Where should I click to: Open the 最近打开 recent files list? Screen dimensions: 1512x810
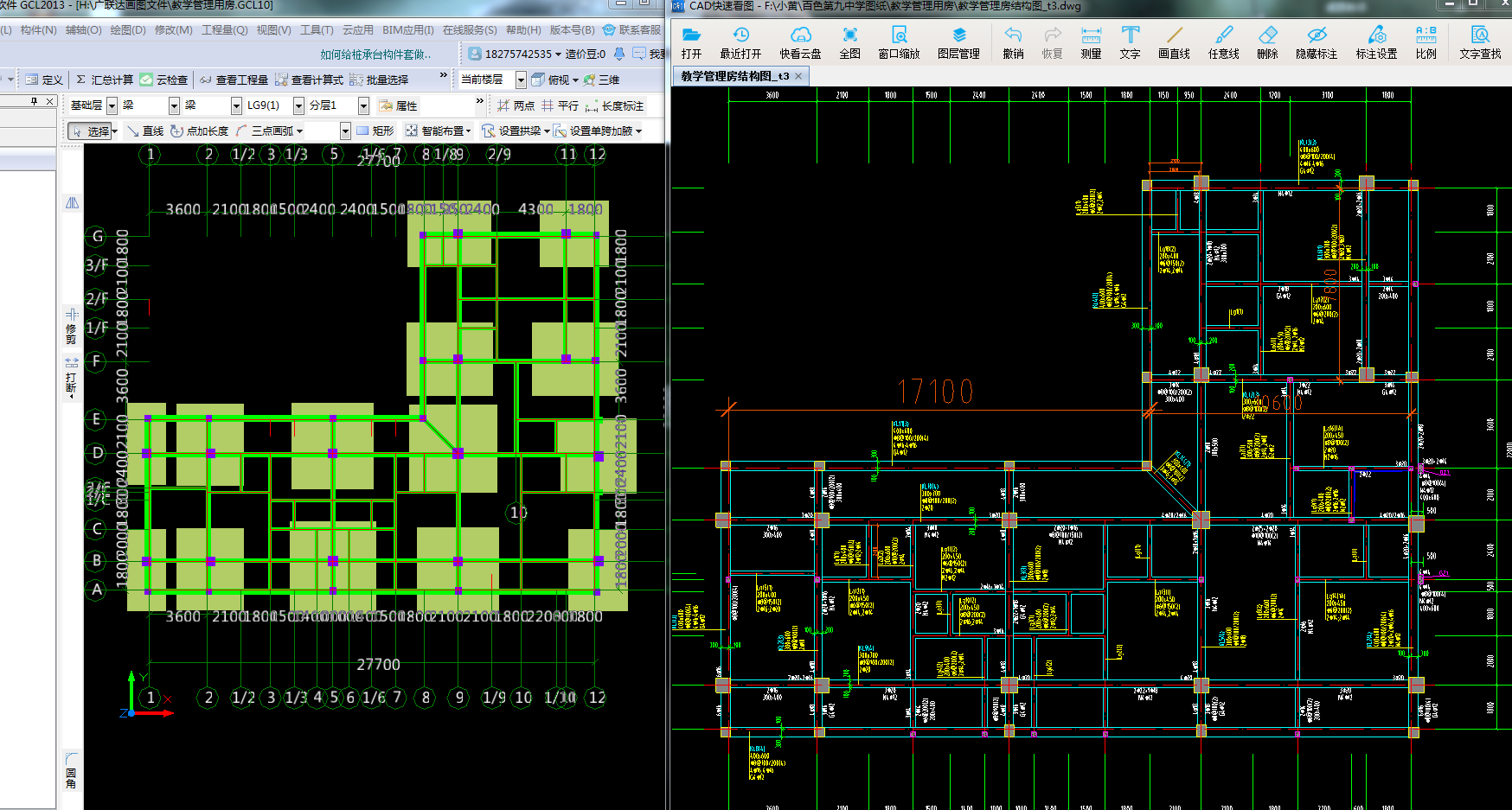click(740, 42)
